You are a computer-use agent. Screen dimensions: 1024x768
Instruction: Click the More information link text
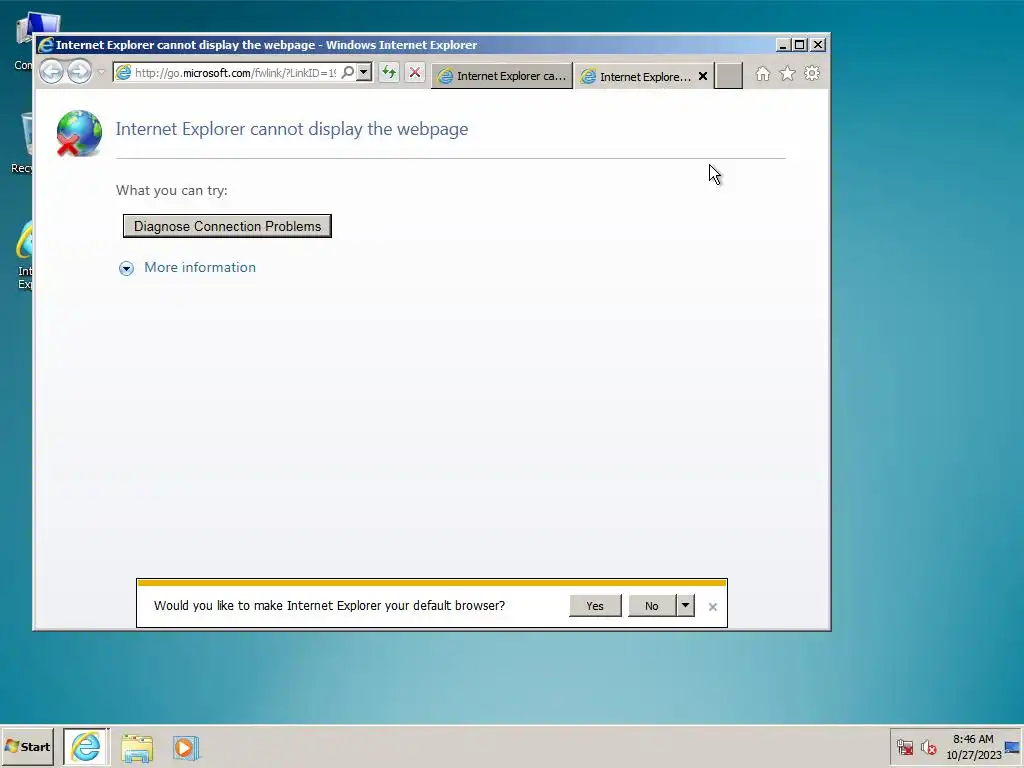(x=200, y=267)
